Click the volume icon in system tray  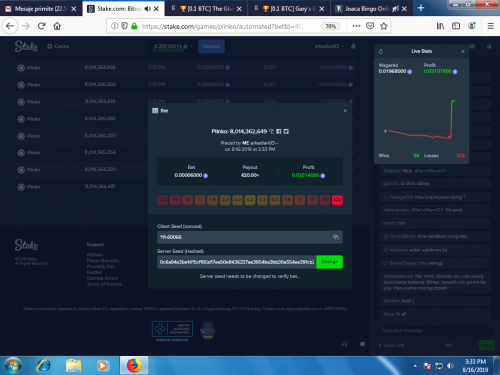(450, 366)
